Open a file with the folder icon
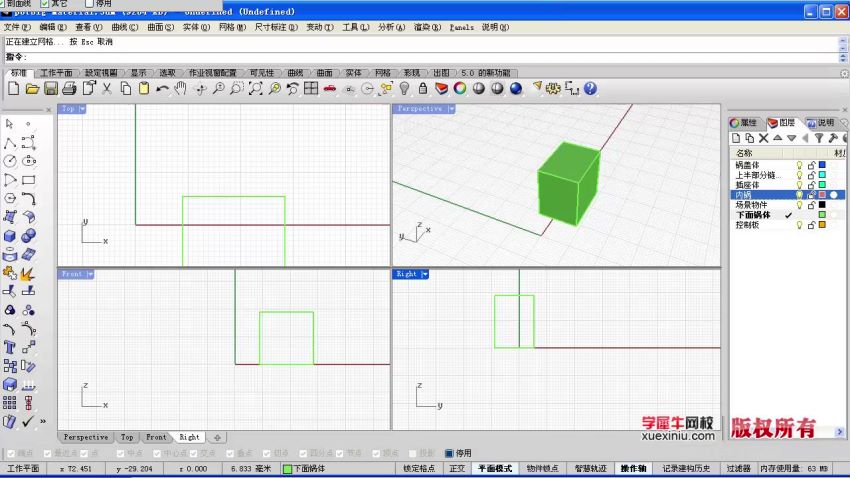Image resolution: width=850 pixels, height=478 pixels. 32,88
